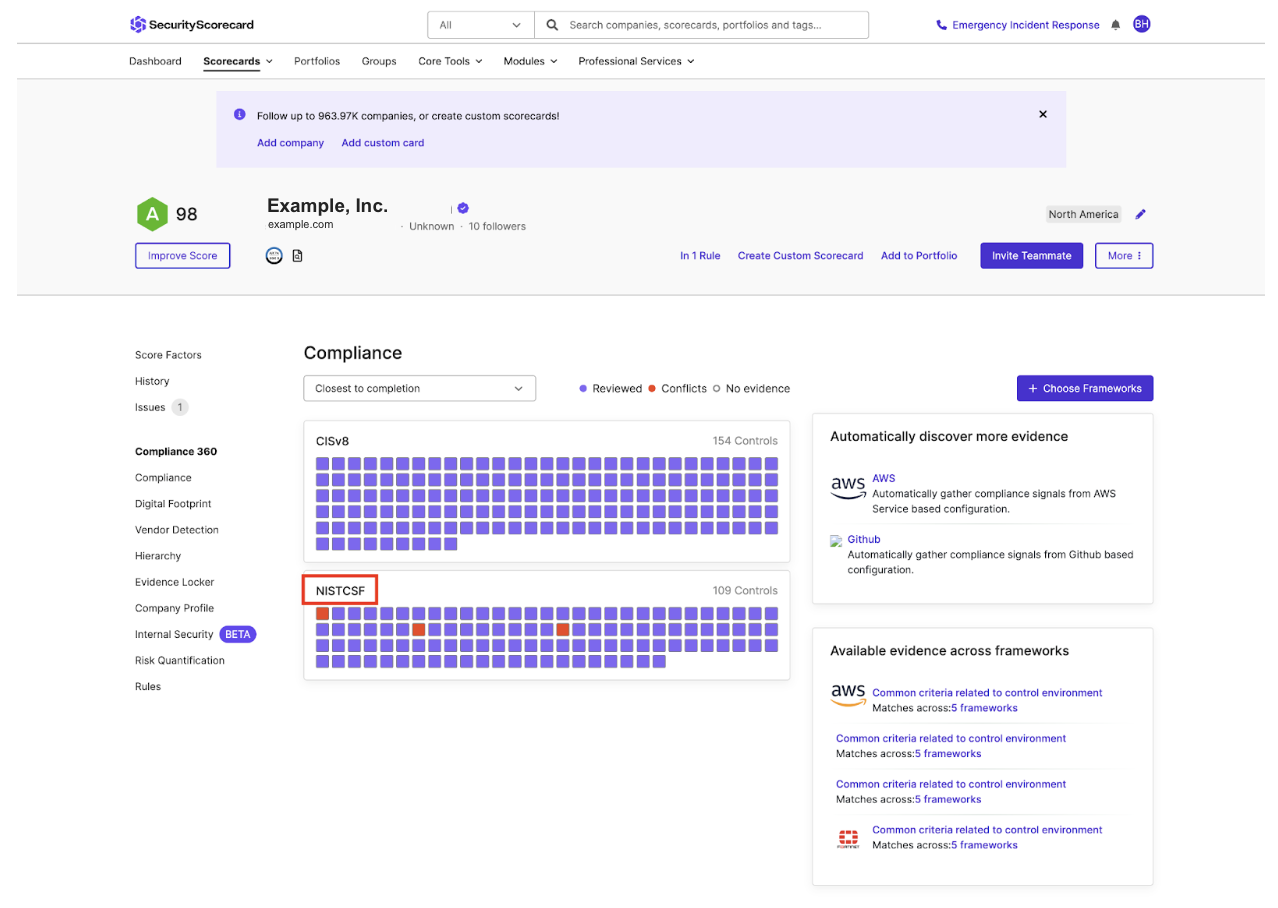
Task: Click the AWS logo in the available evidence panel
Action: tap(848, 695)
